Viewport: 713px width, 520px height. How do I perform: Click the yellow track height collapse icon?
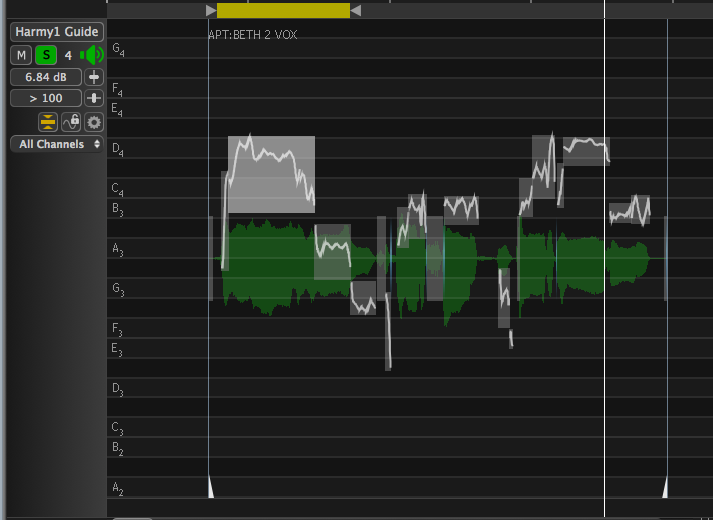(48, 122)
